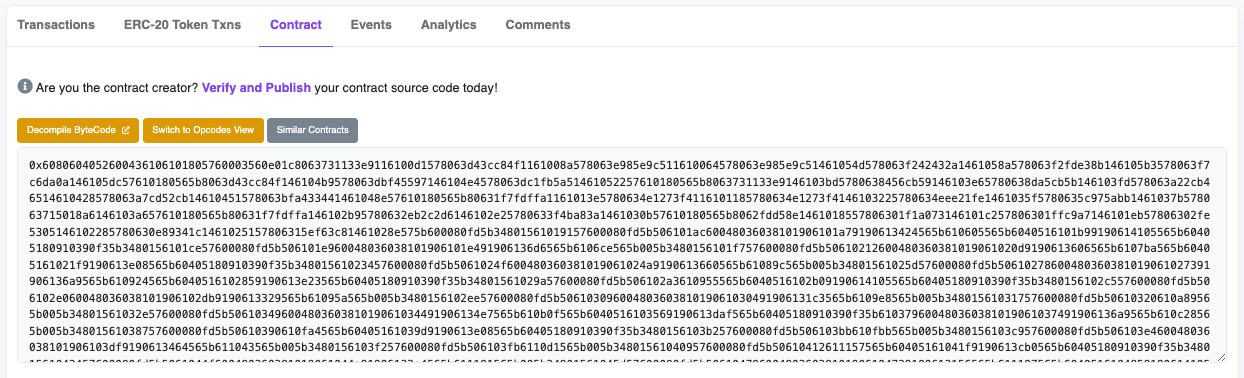
Task: Show the Analytics tab
Action: click(449, 24)
